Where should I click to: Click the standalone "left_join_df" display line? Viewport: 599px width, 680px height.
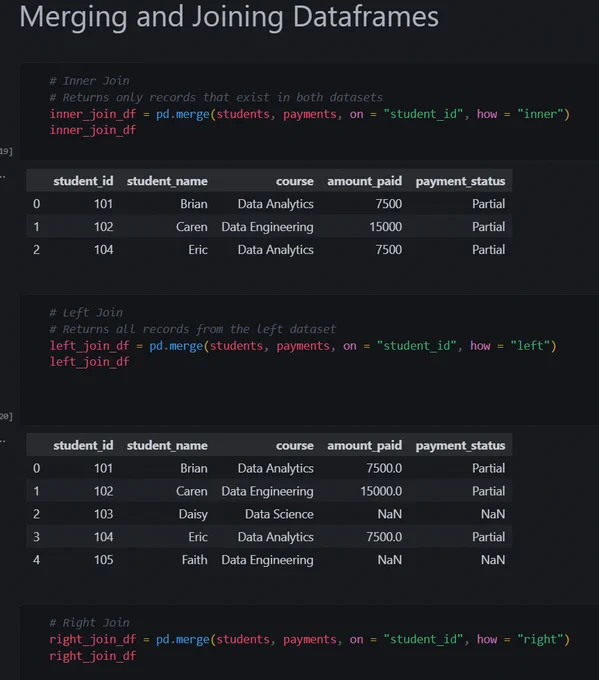pyautogui.click(x=89, y=362)
